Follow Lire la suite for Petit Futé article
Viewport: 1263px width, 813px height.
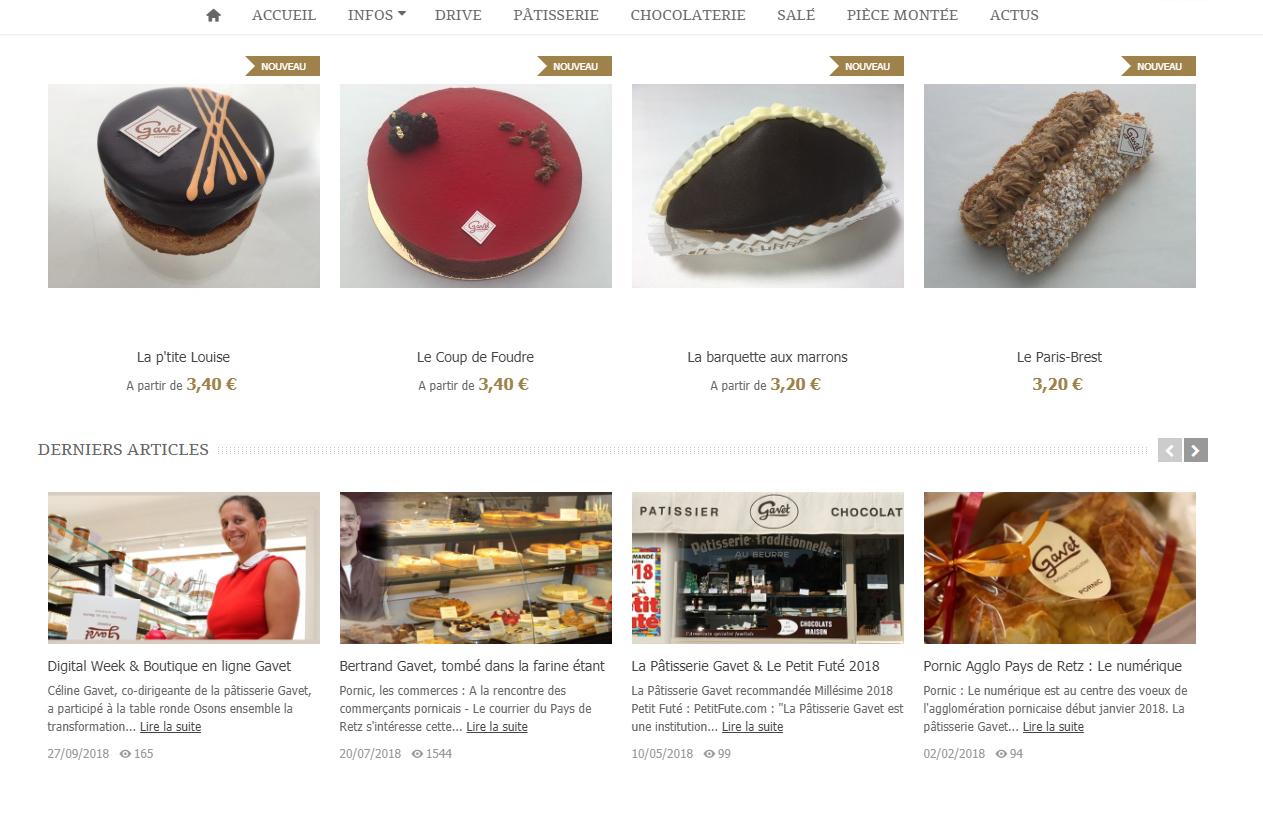coord(752,727)
